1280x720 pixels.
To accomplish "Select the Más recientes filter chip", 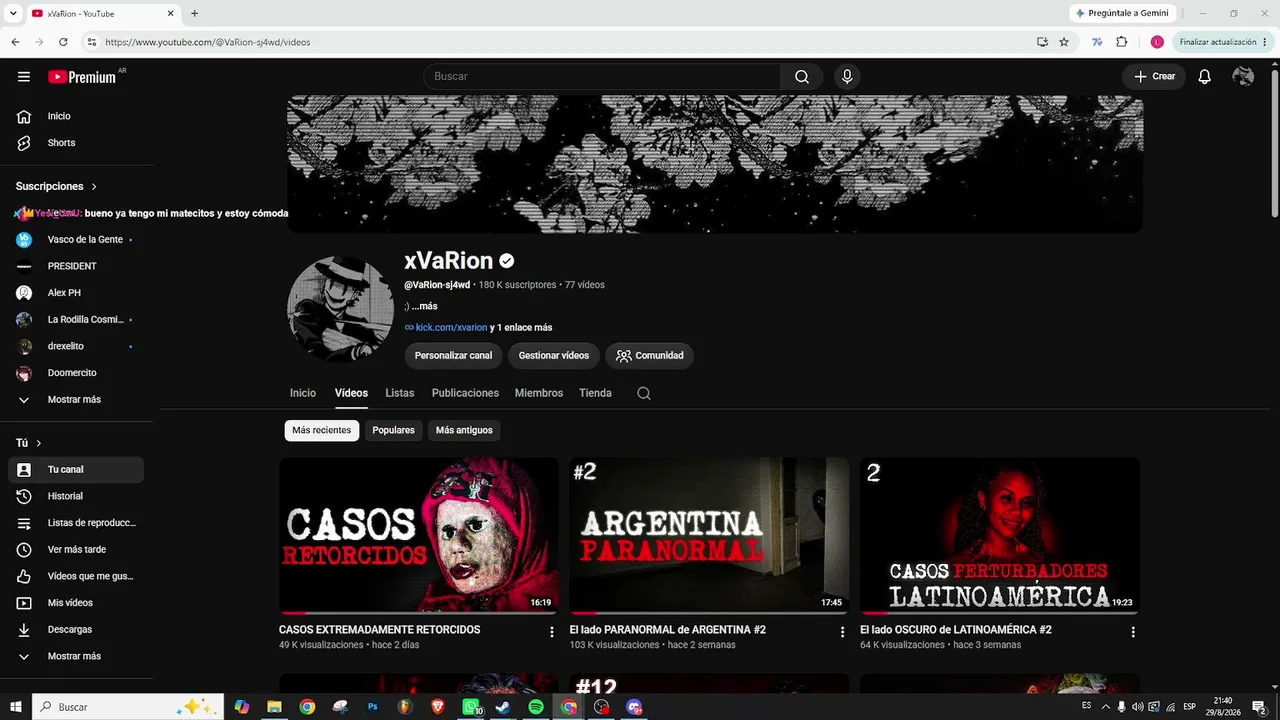I will pos(322,430).
